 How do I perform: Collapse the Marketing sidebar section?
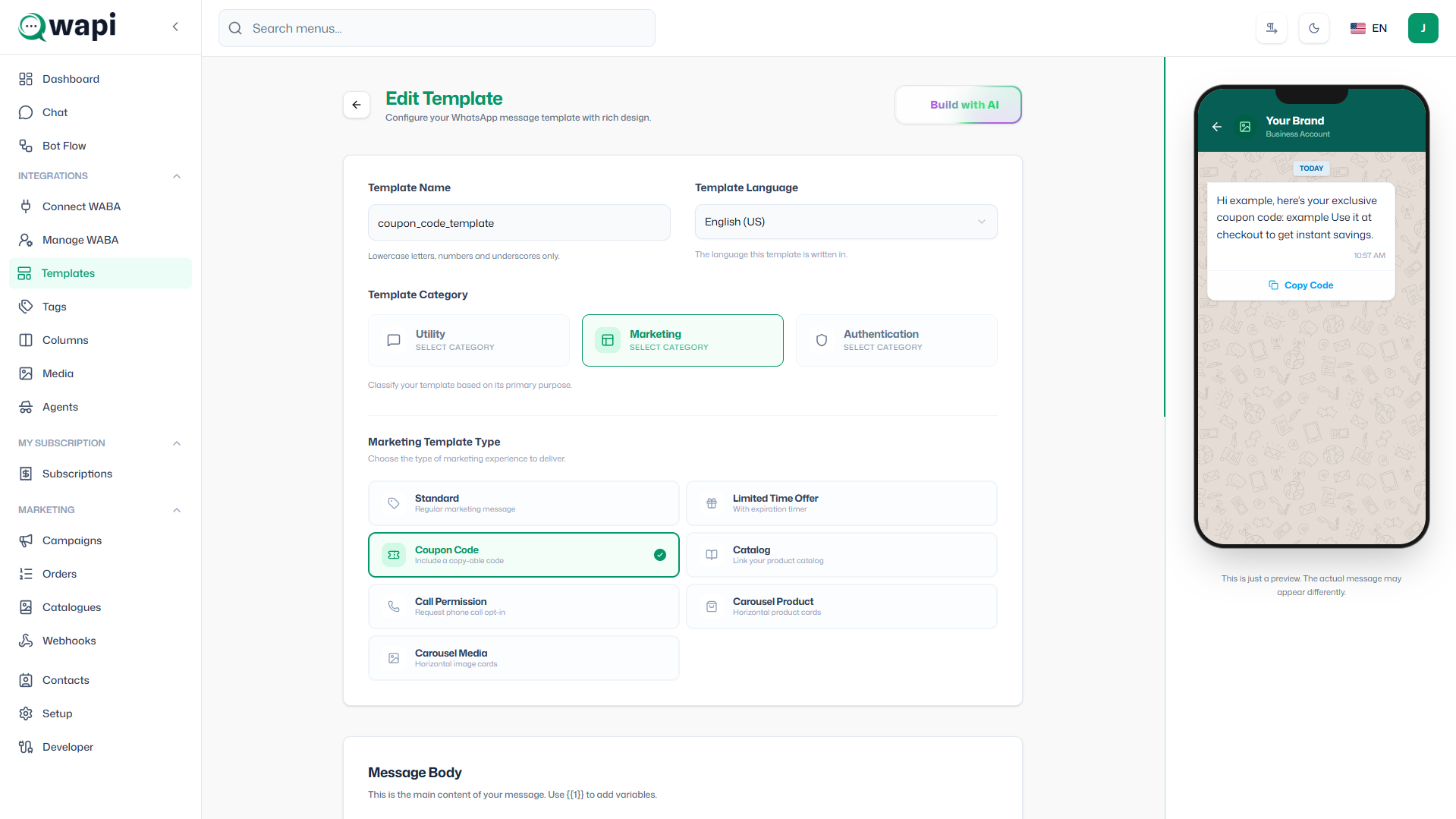(177, 510)
